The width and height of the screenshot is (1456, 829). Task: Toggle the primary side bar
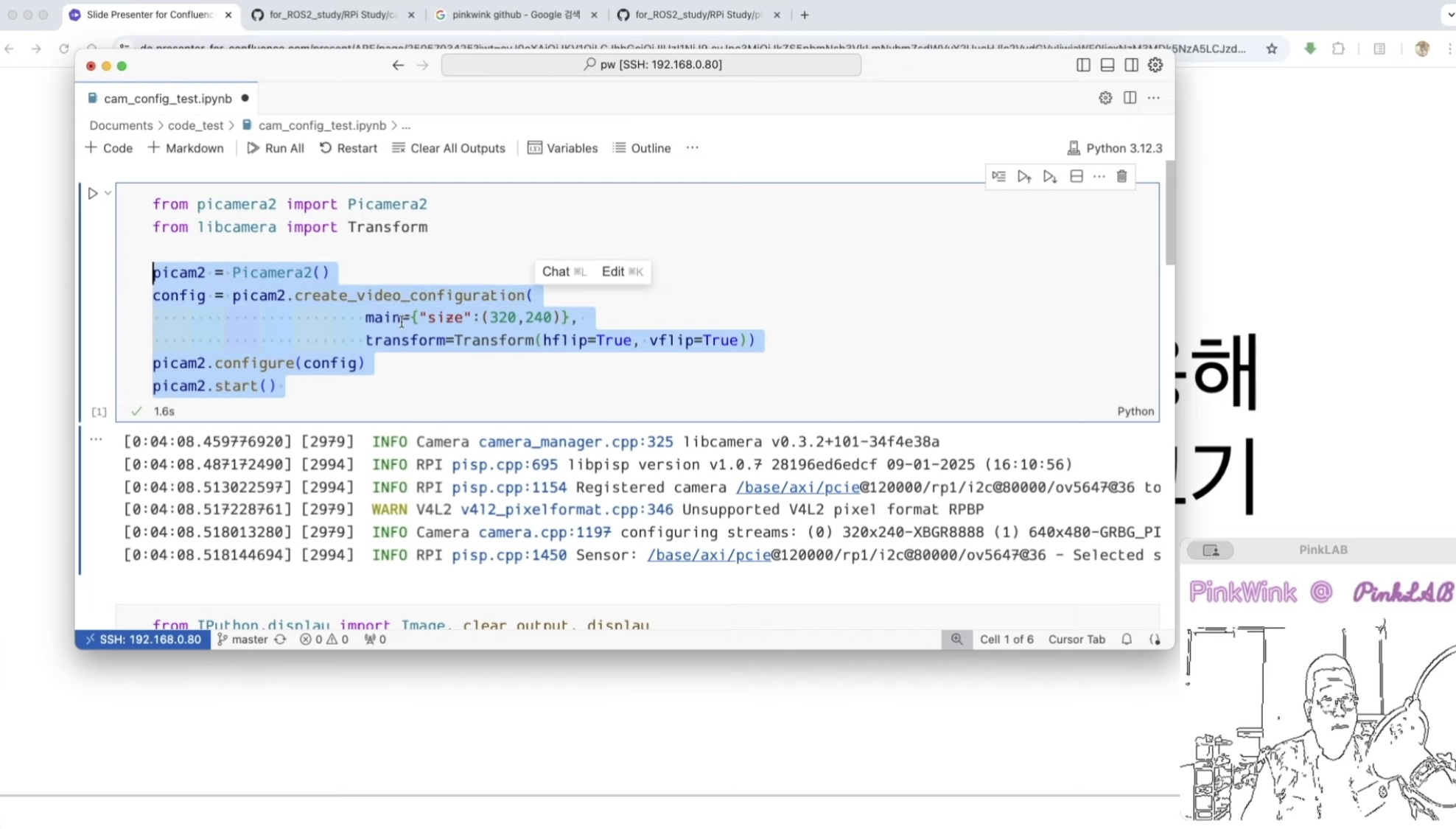(x=1082, y=65)
